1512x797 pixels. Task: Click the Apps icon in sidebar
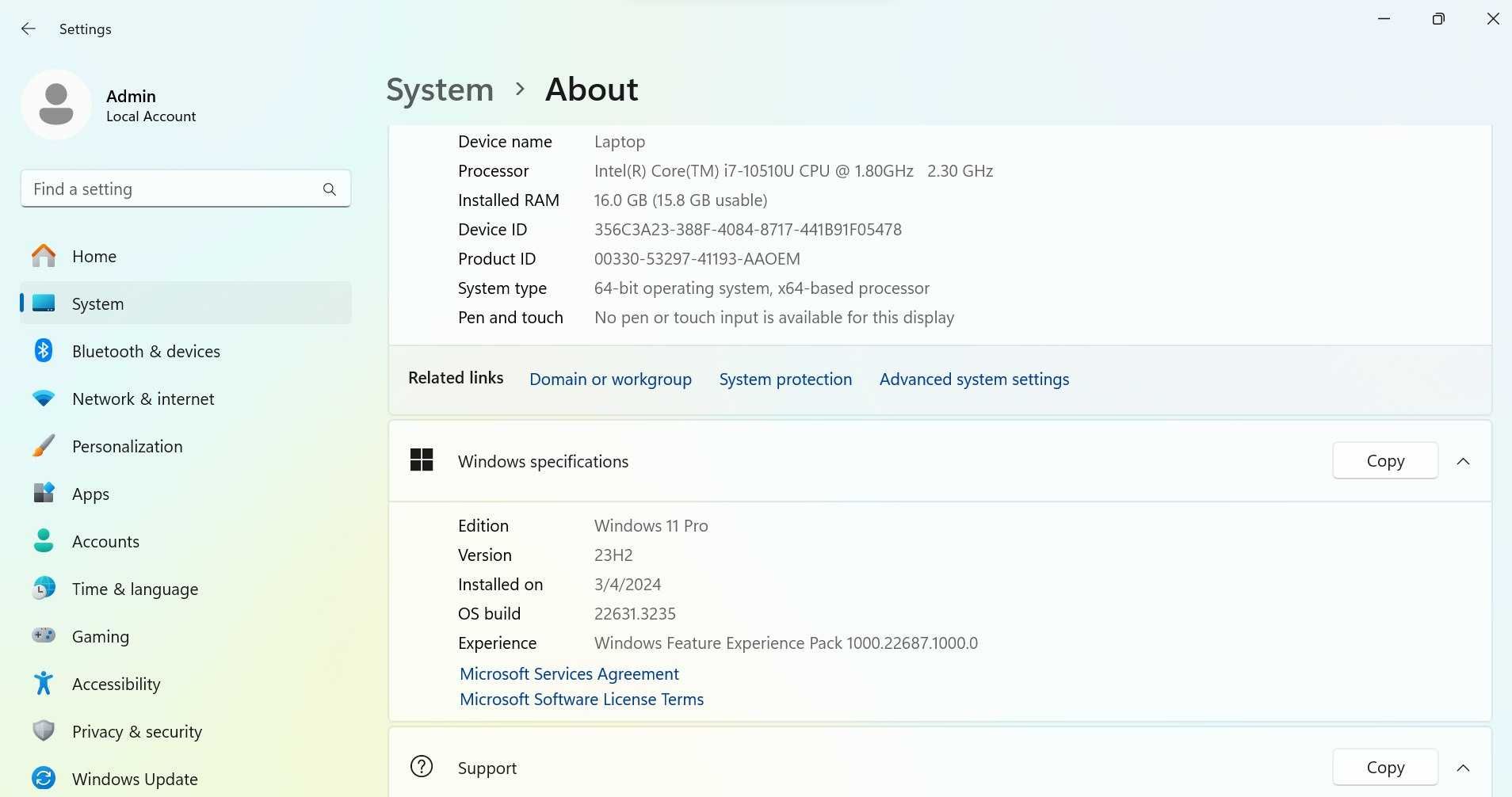[x=44, y=493]
